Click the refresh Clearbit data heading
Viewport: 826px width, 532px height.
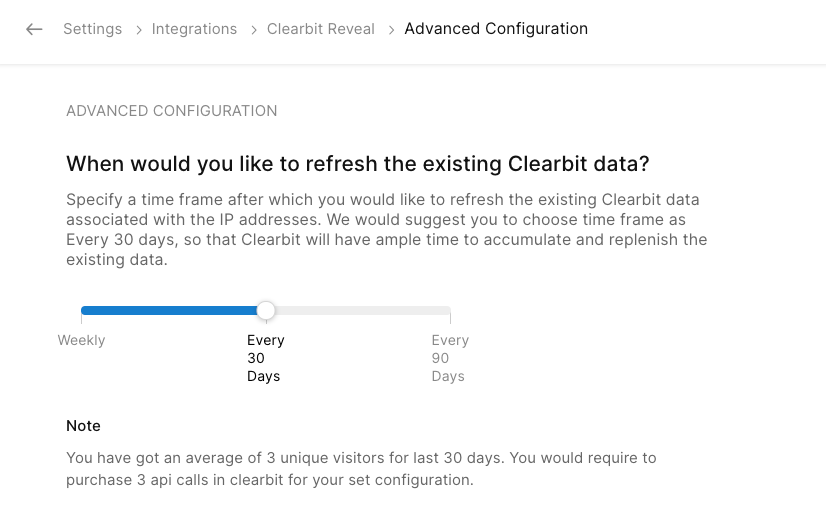(x=358, y=163)
